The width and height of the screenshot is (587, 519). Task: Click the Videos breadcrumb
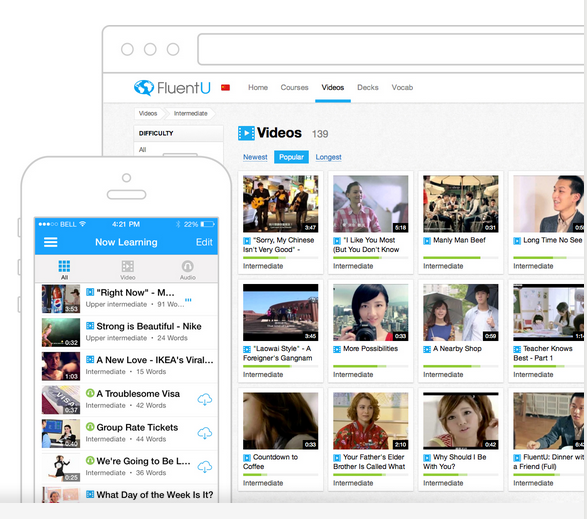(x=148, y=113)
